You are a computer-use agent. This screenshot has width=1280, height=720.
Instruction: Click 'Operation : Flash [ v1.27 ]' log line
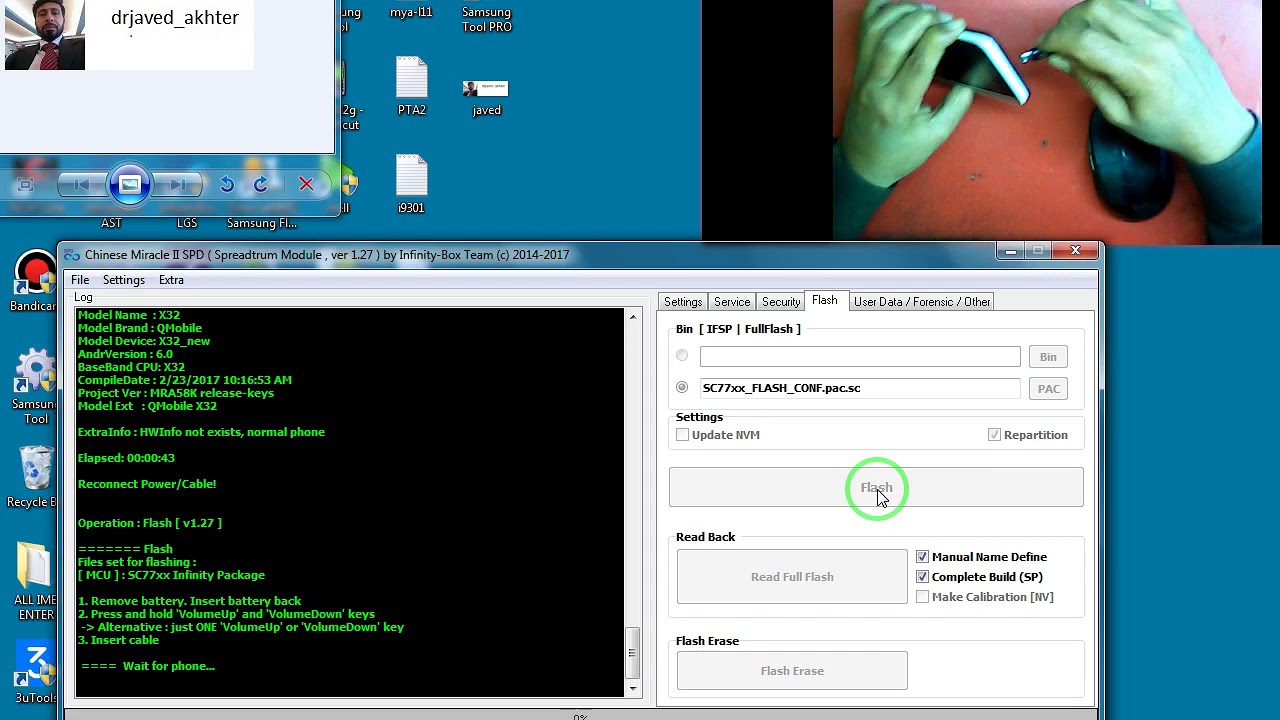[150, 523]
